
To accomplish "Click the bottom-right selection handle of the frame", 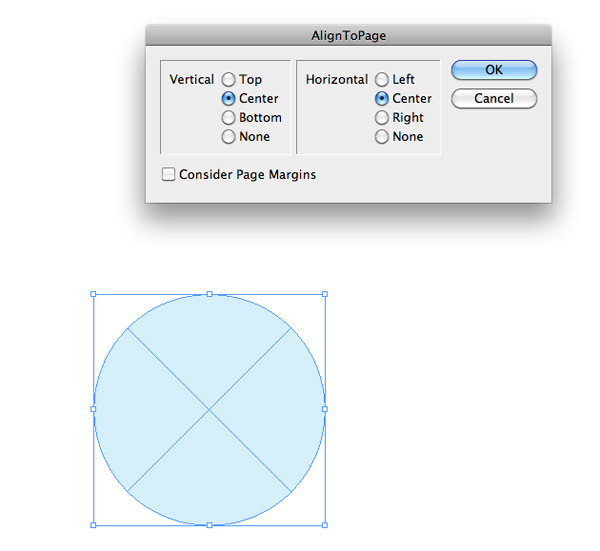I will click(325, 525).
